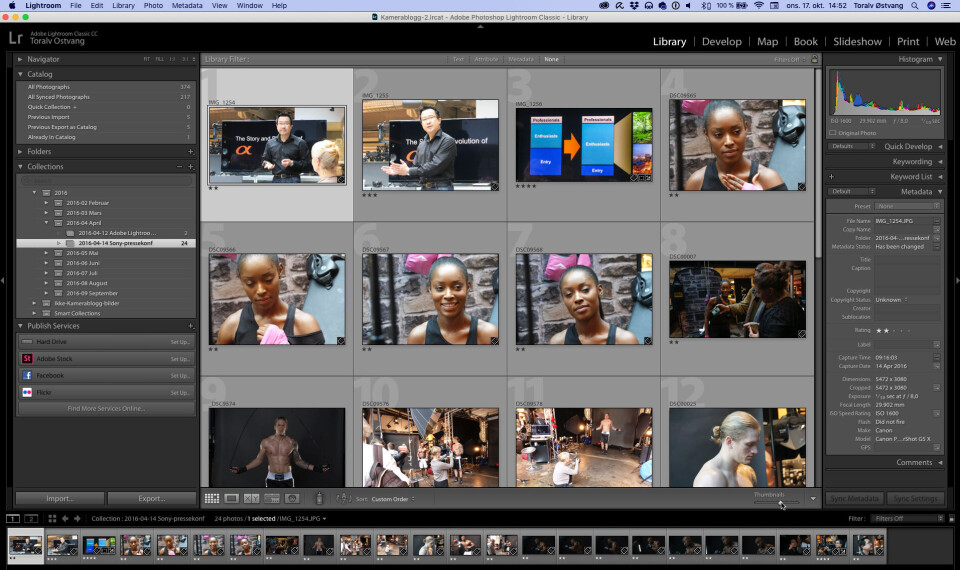
Task: Click Set Up for Hard Drive service
Action: coord(179,342)
